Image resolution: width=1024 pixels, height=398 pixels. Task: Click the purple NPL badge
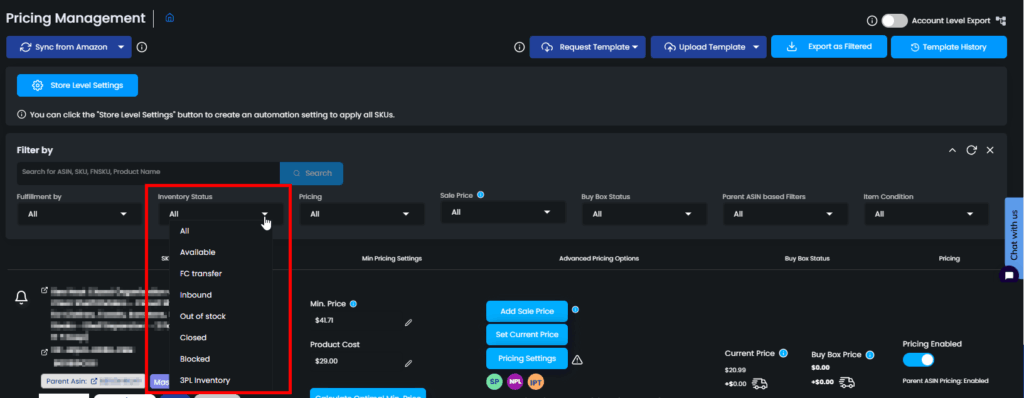(515, 382)
